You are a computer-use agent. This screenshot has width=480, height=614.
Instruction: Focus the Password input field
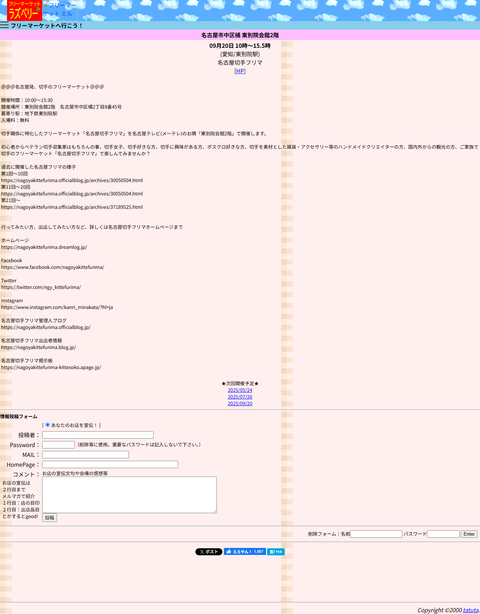point(58,444)
